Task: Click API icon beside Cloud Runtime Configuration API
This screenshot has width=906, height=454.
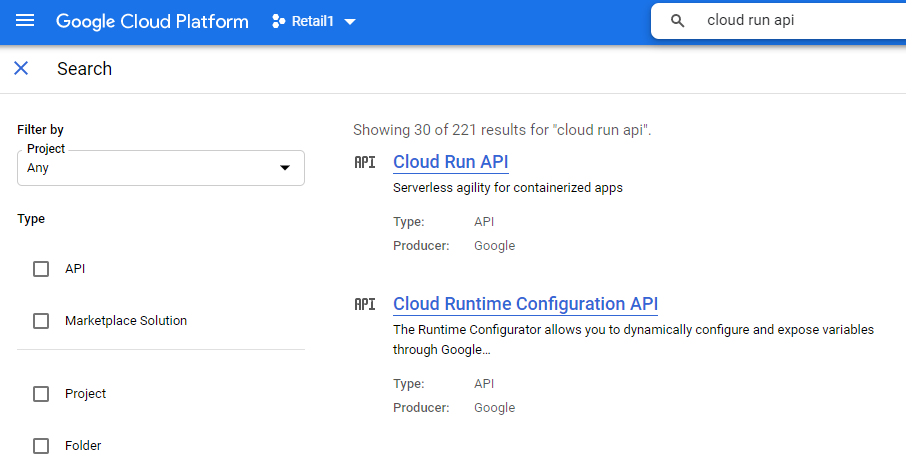Action: (365, 304)
